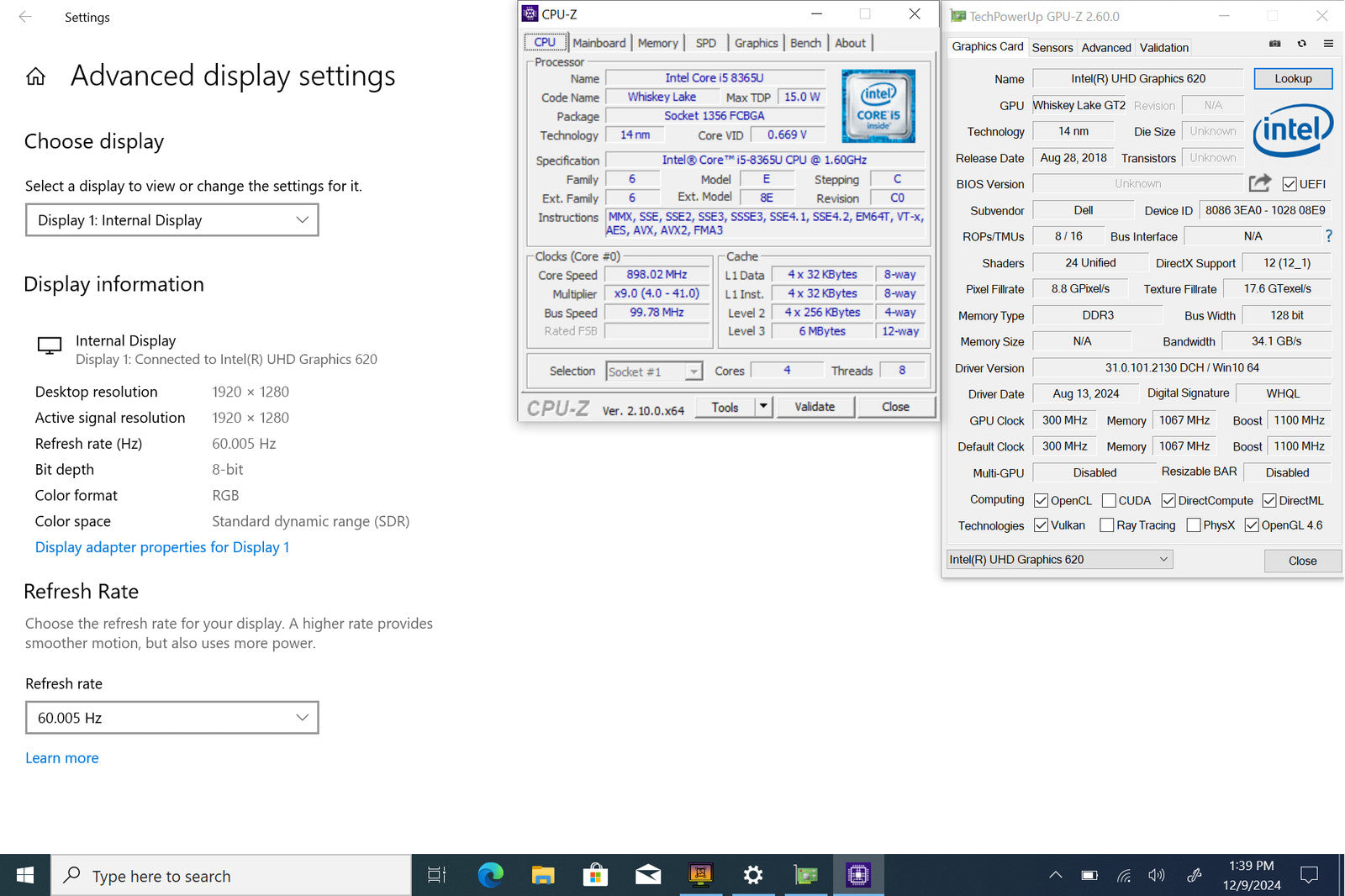
Task: Open the Choose display dropdown
Action: pyautogui.click(x=172, y=220)
